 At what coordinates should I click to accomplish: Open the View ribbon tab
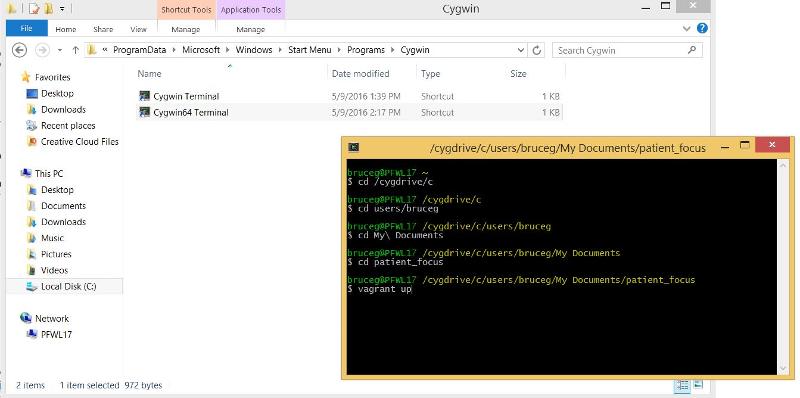coord(138,30)
